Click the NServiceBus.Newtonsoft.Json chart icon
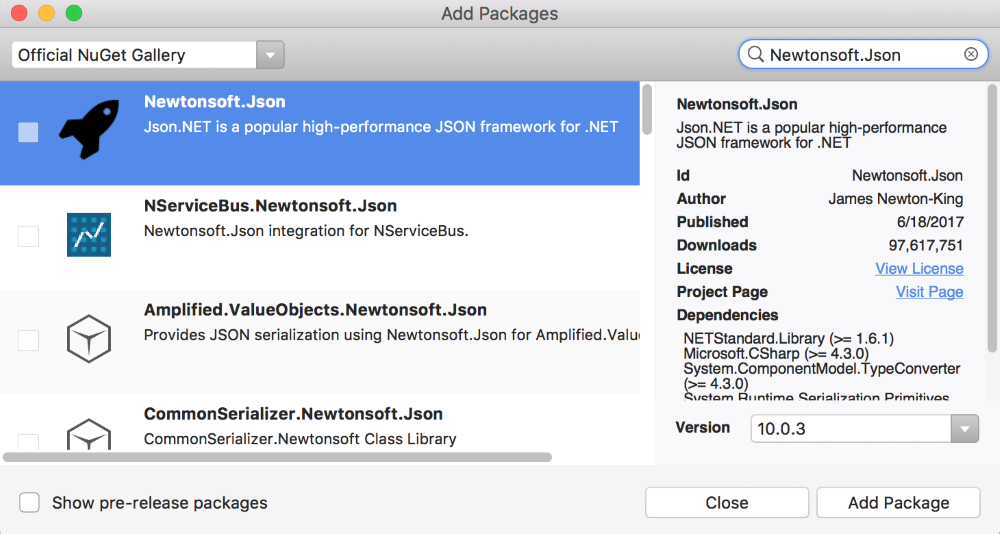The height and width of the screenshot is (534, 1000). pos(89,235)
